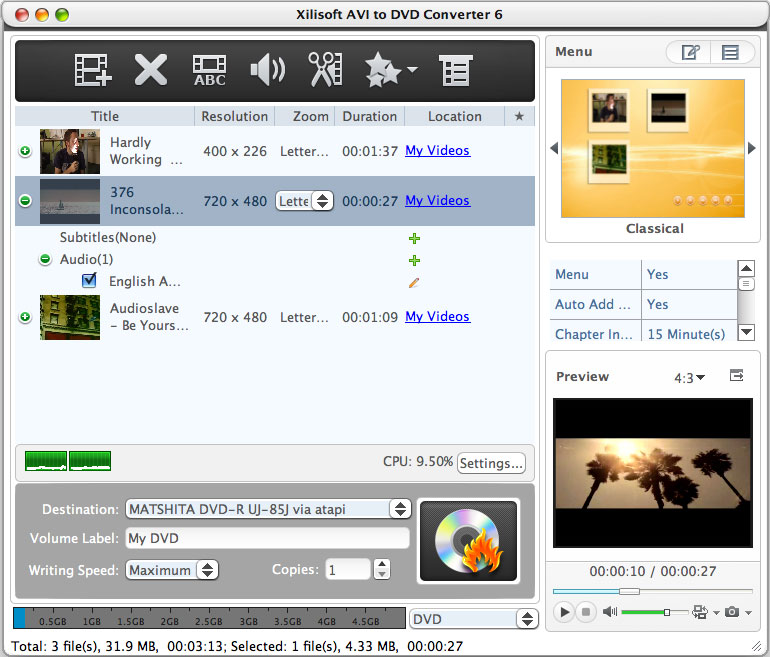Open the subtitle ABC tool
Viewport: 770px width, 657px height.
point(210,70)
